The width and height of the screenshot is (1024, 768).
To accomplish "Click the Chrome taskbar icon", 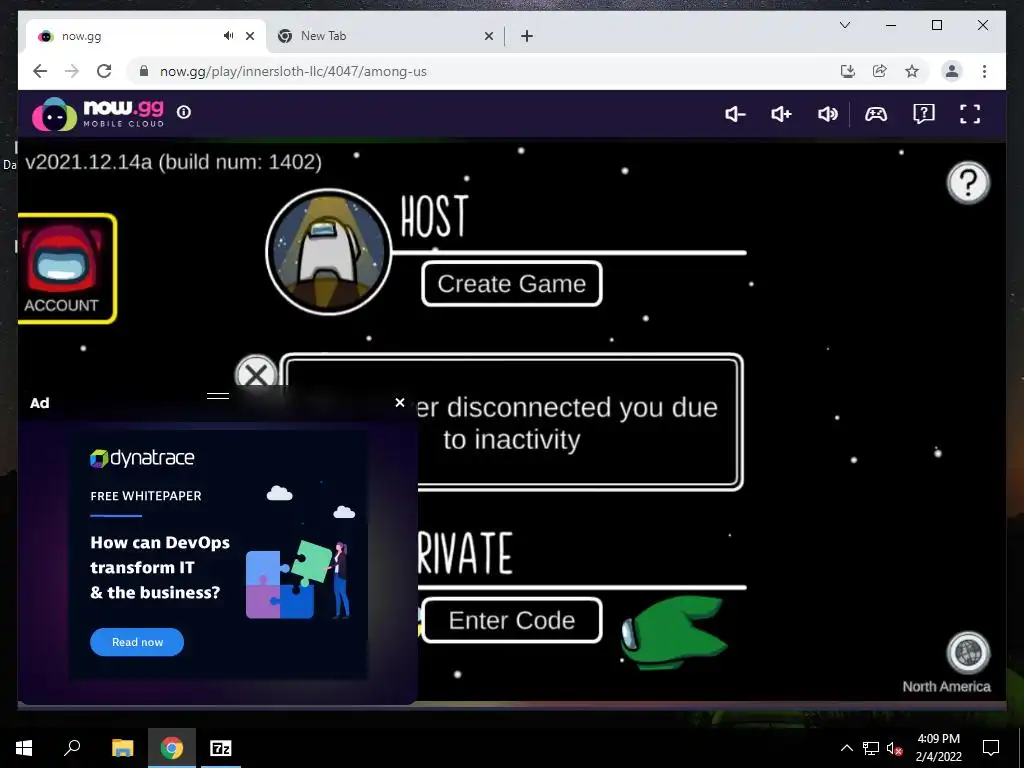I will (x=172, y=748).
